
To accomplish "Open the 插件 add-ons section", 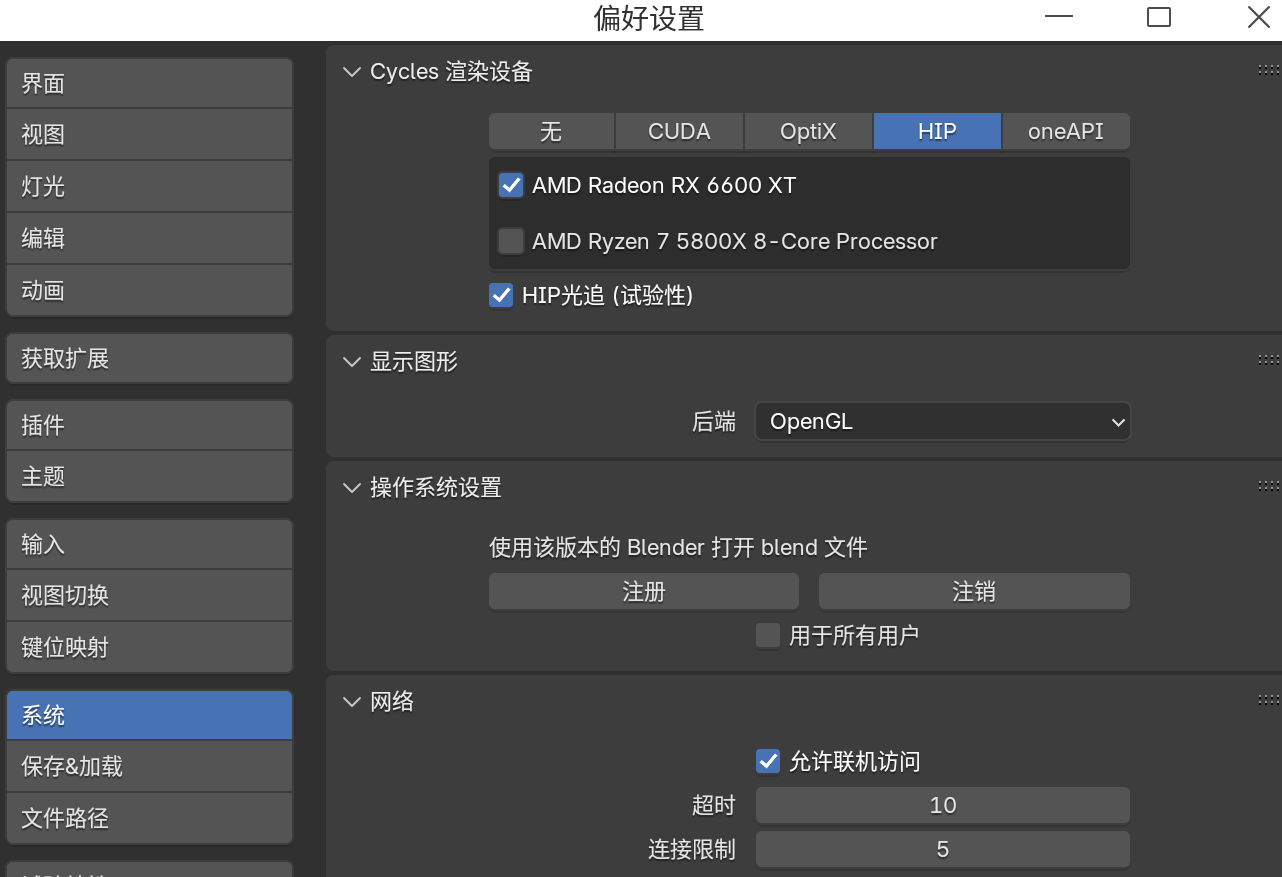I will [149, 425].
